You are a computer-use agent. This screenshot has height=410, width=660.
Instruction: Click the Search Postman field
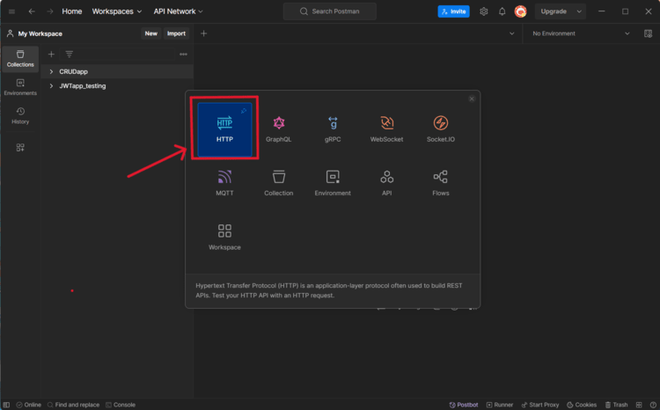330,11
